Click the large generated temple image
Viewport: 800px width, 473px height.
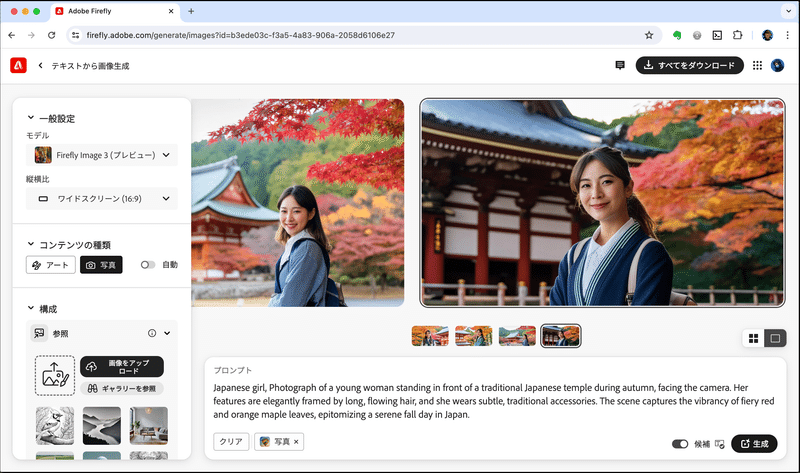602,203
